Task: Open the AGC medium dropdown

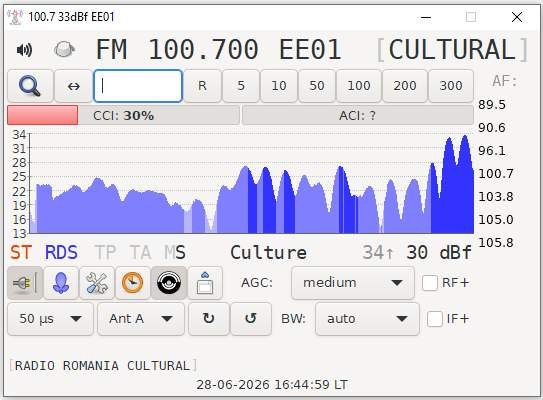Action: 353,283
